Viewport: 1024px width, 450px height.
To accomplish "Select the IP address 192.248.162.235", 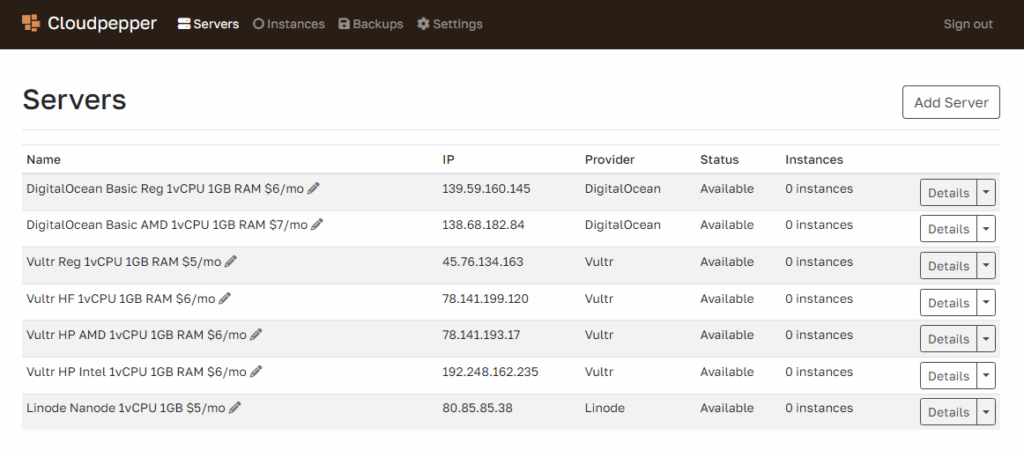I will point(490,372).
